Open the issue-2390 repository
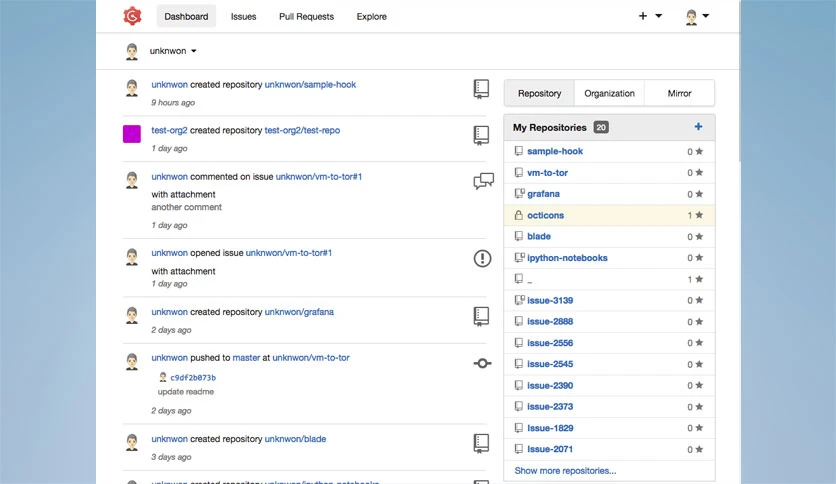Screen dimensions: 836x484 tap(550, 385)
